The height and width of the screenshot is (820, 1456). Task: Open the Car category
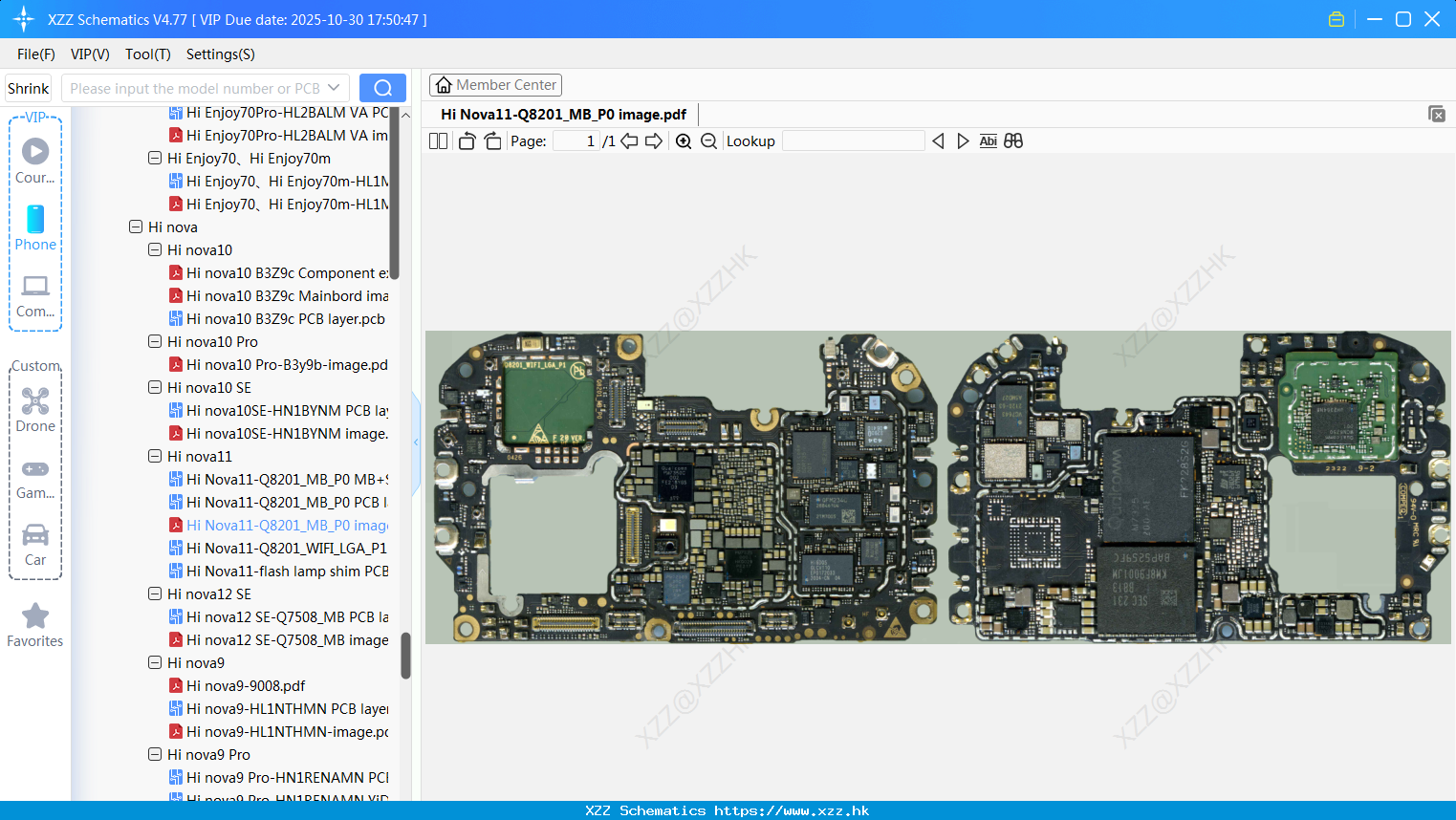click(35, 534)
